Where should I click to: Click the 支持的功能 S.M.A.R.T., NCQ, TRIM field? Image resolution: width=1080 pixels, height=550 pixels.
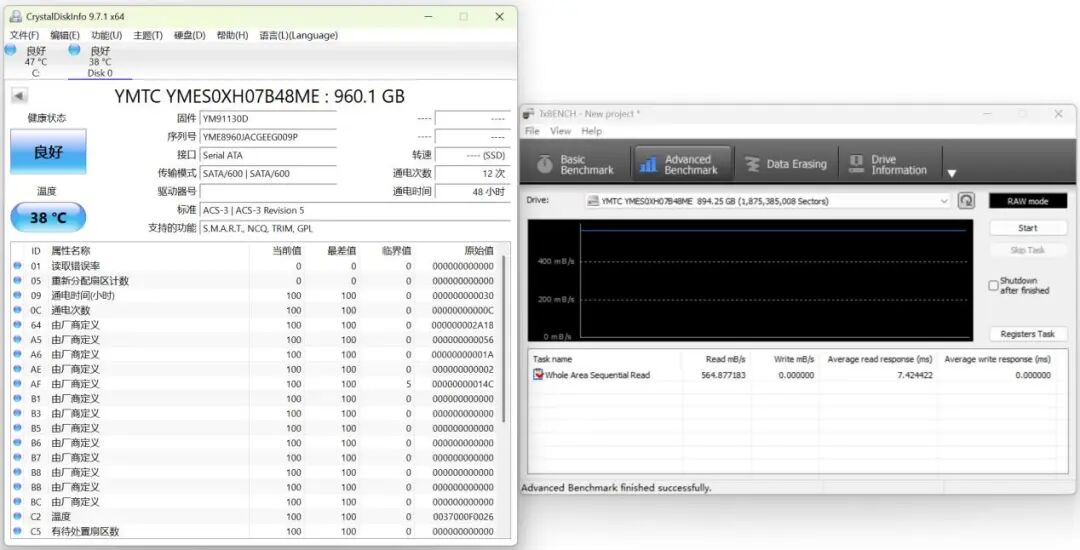355,228
